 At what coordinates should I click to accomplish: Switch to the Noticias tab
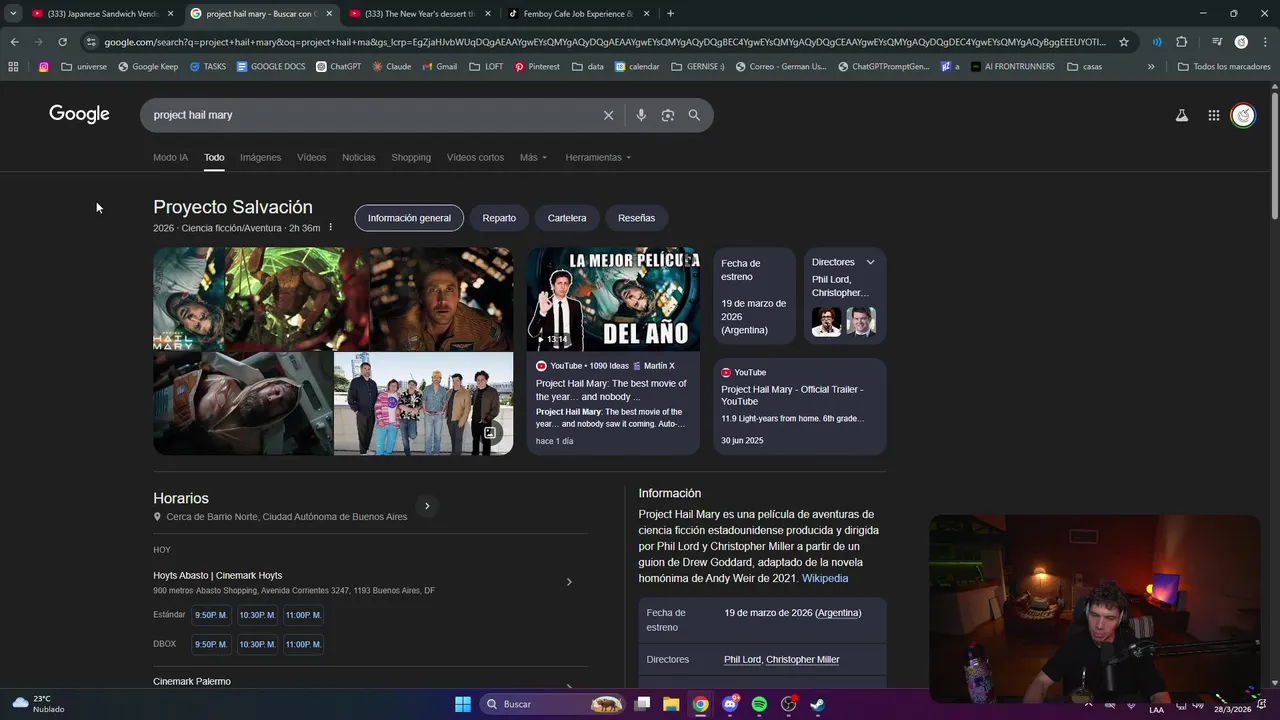click(359, 157)
